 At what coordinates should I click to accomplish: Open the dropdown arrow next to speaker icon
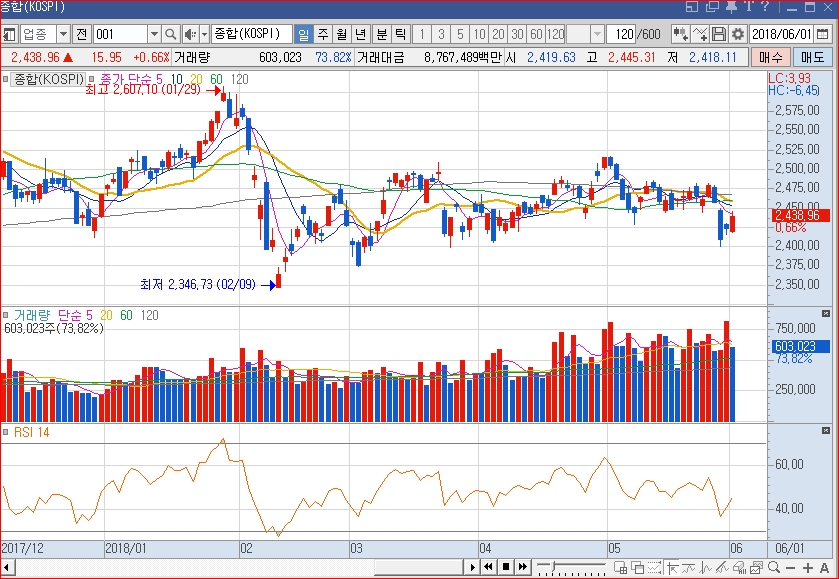(x=204, y=34)
